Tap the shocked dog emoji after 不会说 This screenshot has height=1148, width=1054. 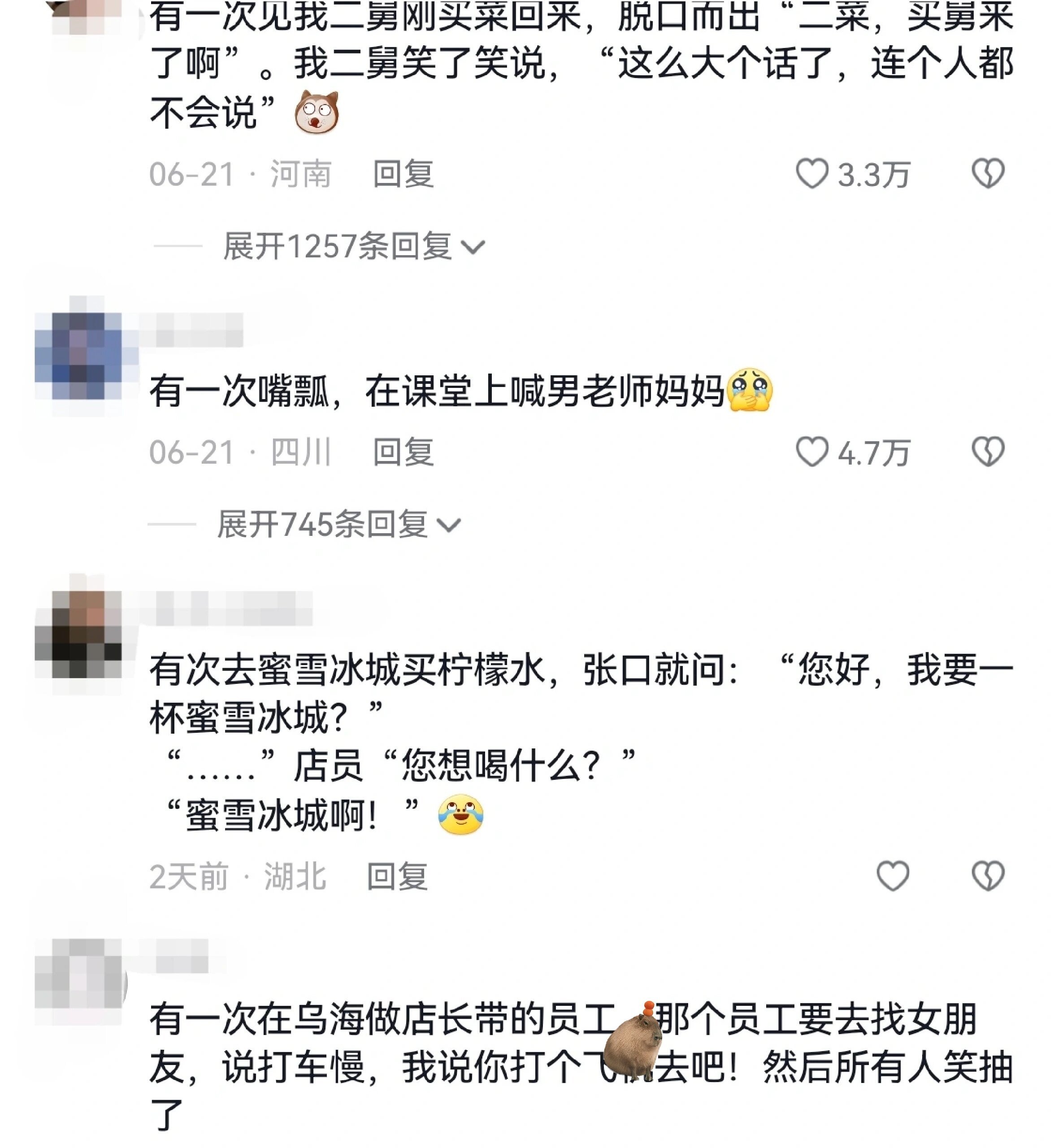317,111
